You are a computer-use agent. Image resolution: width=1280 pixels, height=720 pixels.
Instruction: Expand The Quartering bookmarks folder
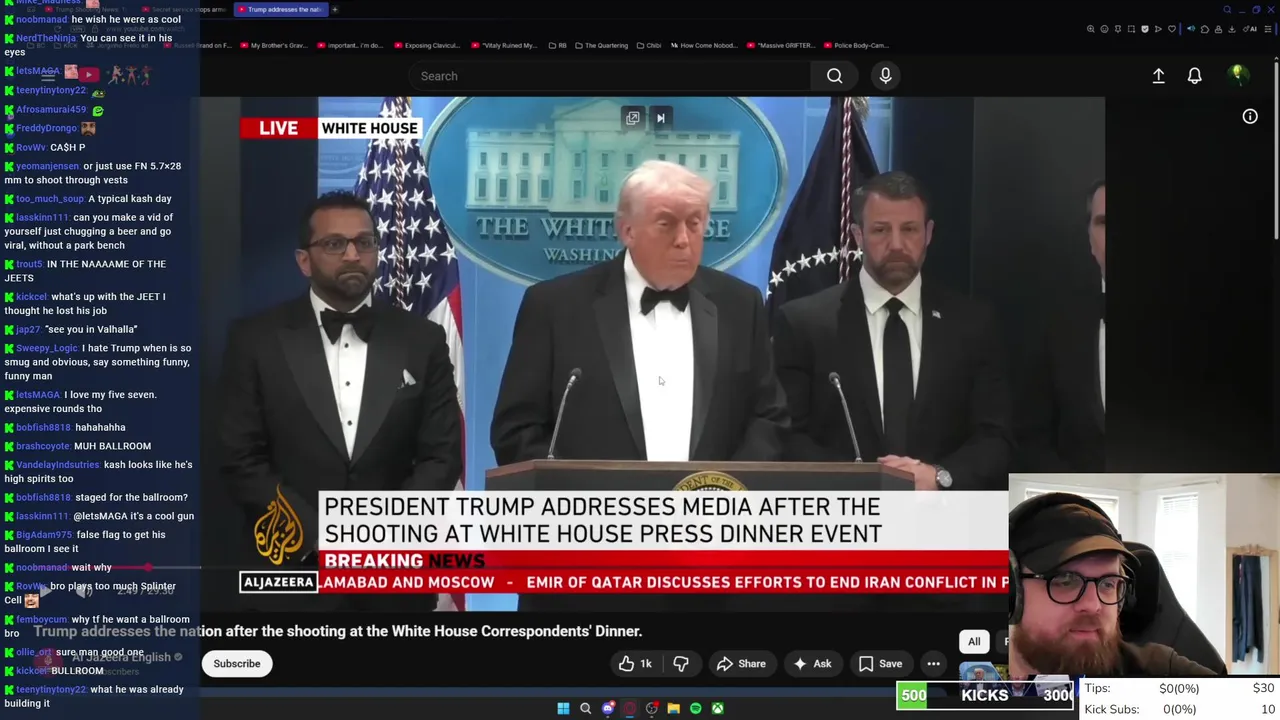point(601,45)
